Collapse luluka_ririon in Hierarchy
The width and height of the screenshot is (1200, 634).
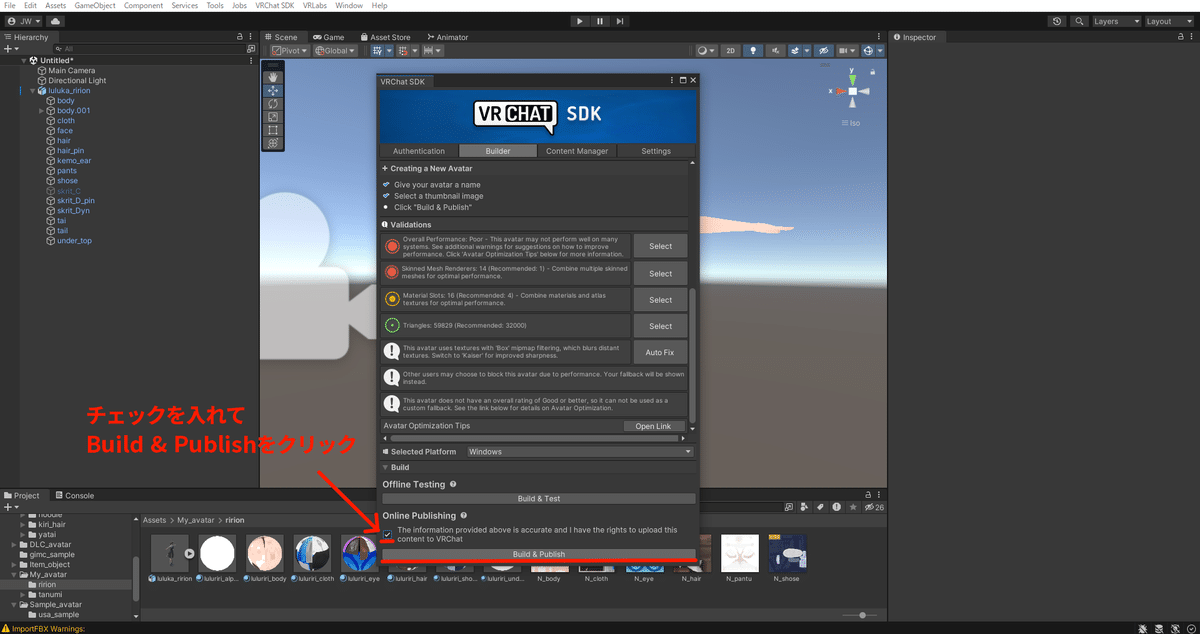pyautogui.click(x=33, y=90)
